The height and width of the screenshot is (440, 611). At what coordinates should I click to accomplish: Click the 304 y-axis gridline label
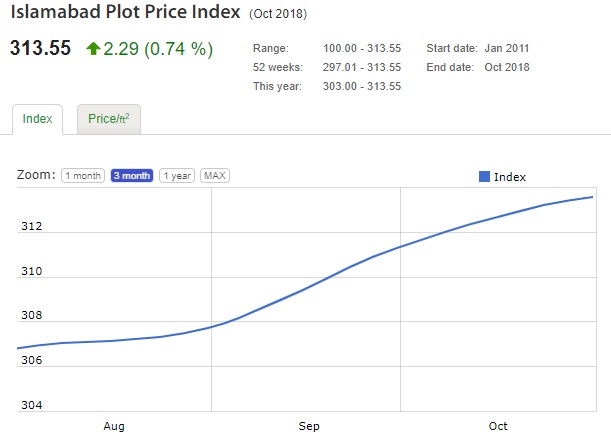coord(30,405)
